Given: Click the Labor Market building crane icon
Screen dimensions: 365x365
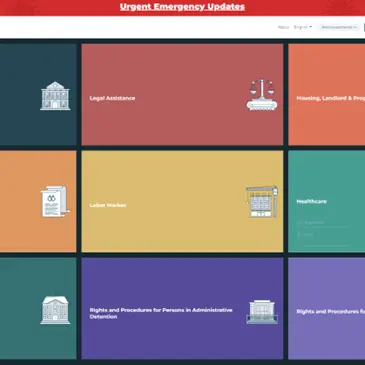Looking at the screenshot, I should pos(262,201).
